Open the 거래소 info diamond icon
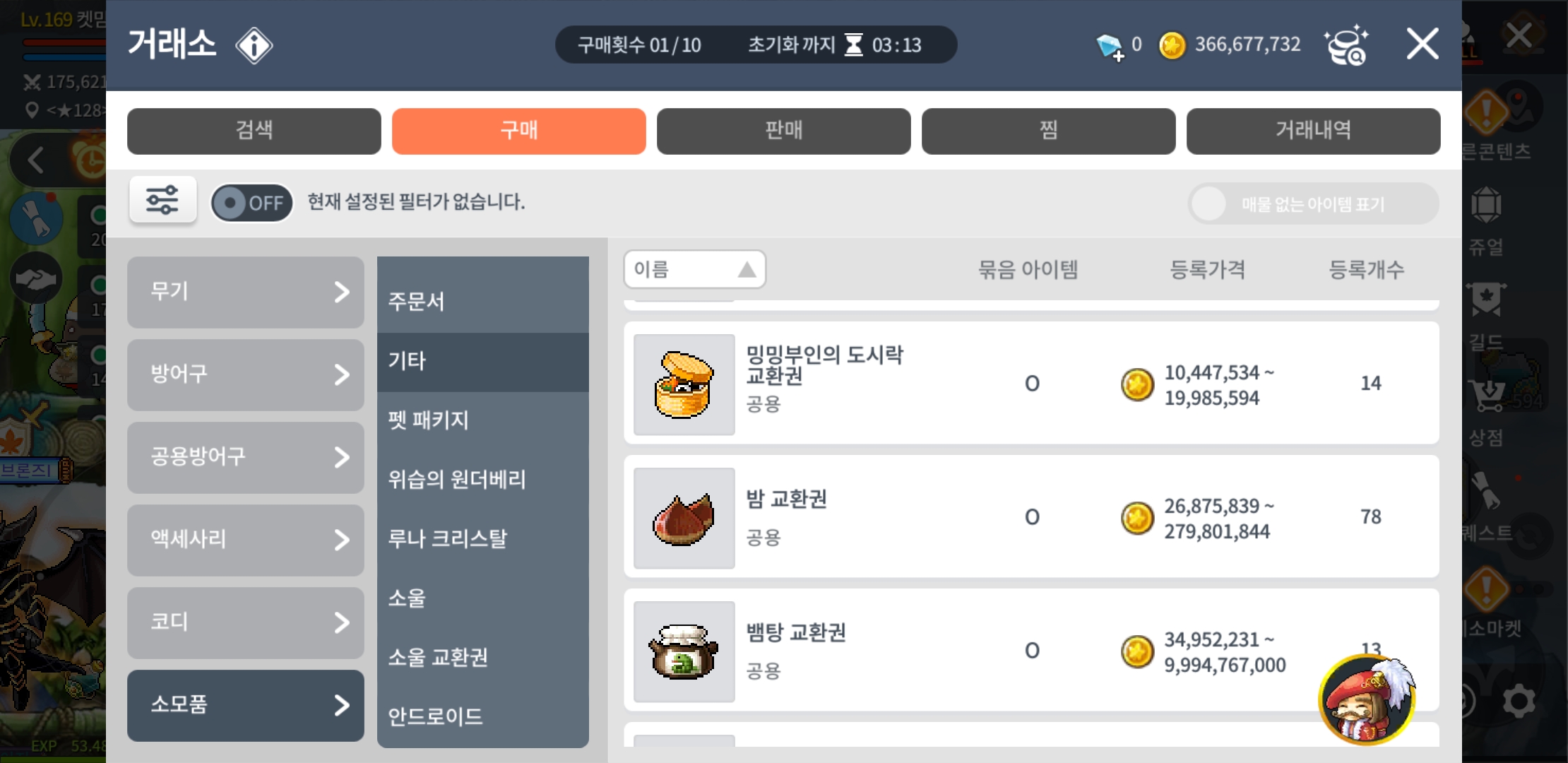 point(254,46)
